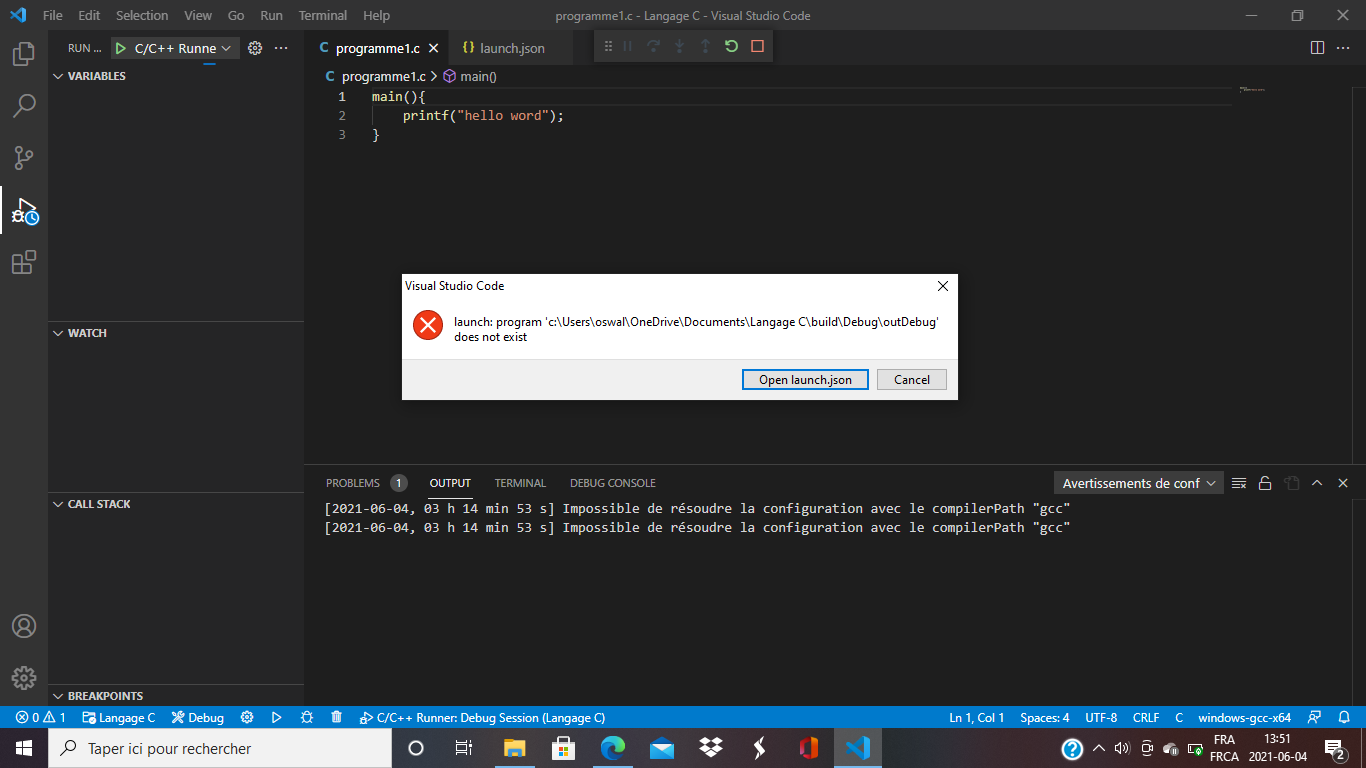
Task: Click status bar gear build icon
Action: (247, 718)
